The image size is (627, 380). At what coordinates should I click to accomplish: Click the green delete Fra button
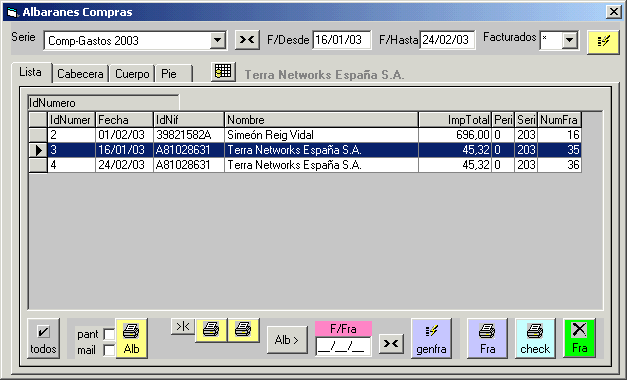579,338
